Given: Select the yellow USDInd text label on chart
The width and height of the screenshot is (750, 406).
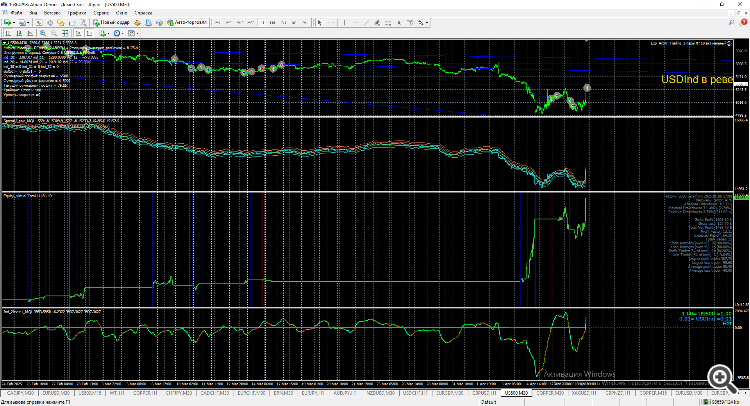Looking at the screenshot, I should [696, 79].
